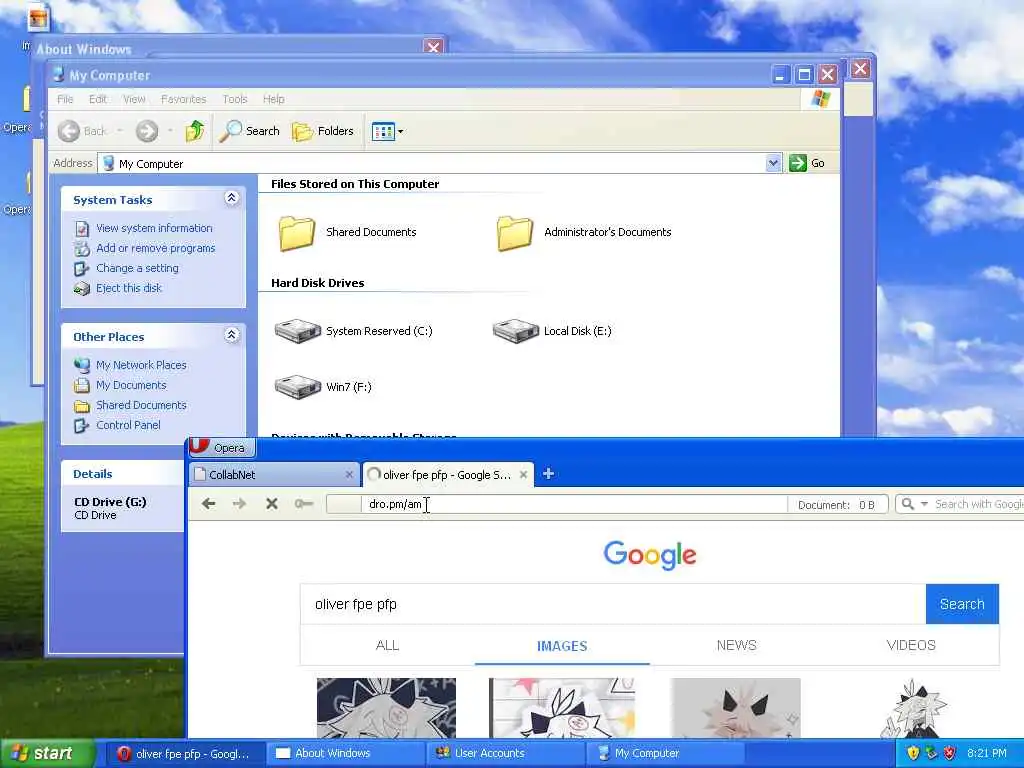Click Change a setting link
This screenshot has height=768, width=1024.
(137, 268)
